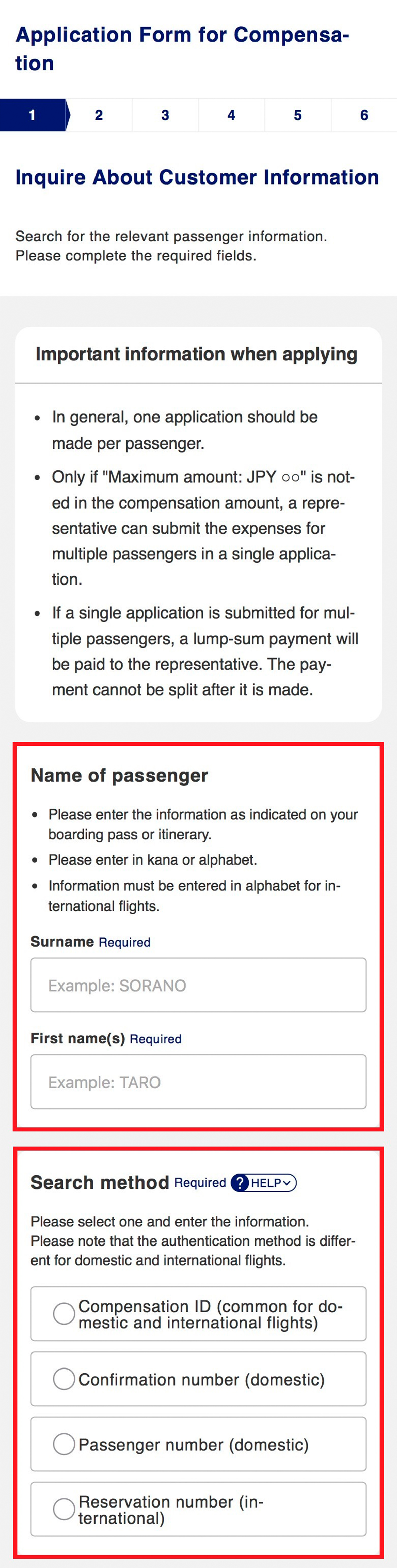The image size is (397, 1568).
Task: Select the Compensation ID radio option
Action: point(64,1314)
